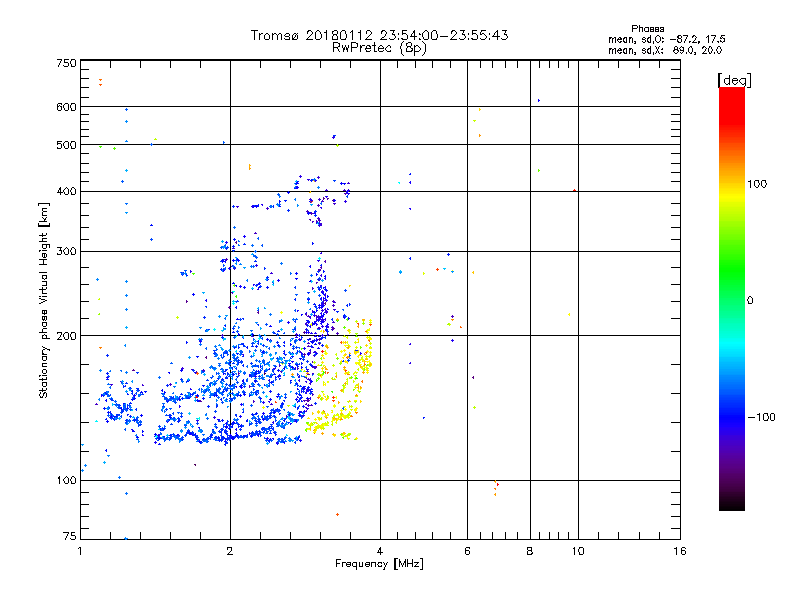
Task: Select the '6' MHz frequency tick label
Action: 467,551
